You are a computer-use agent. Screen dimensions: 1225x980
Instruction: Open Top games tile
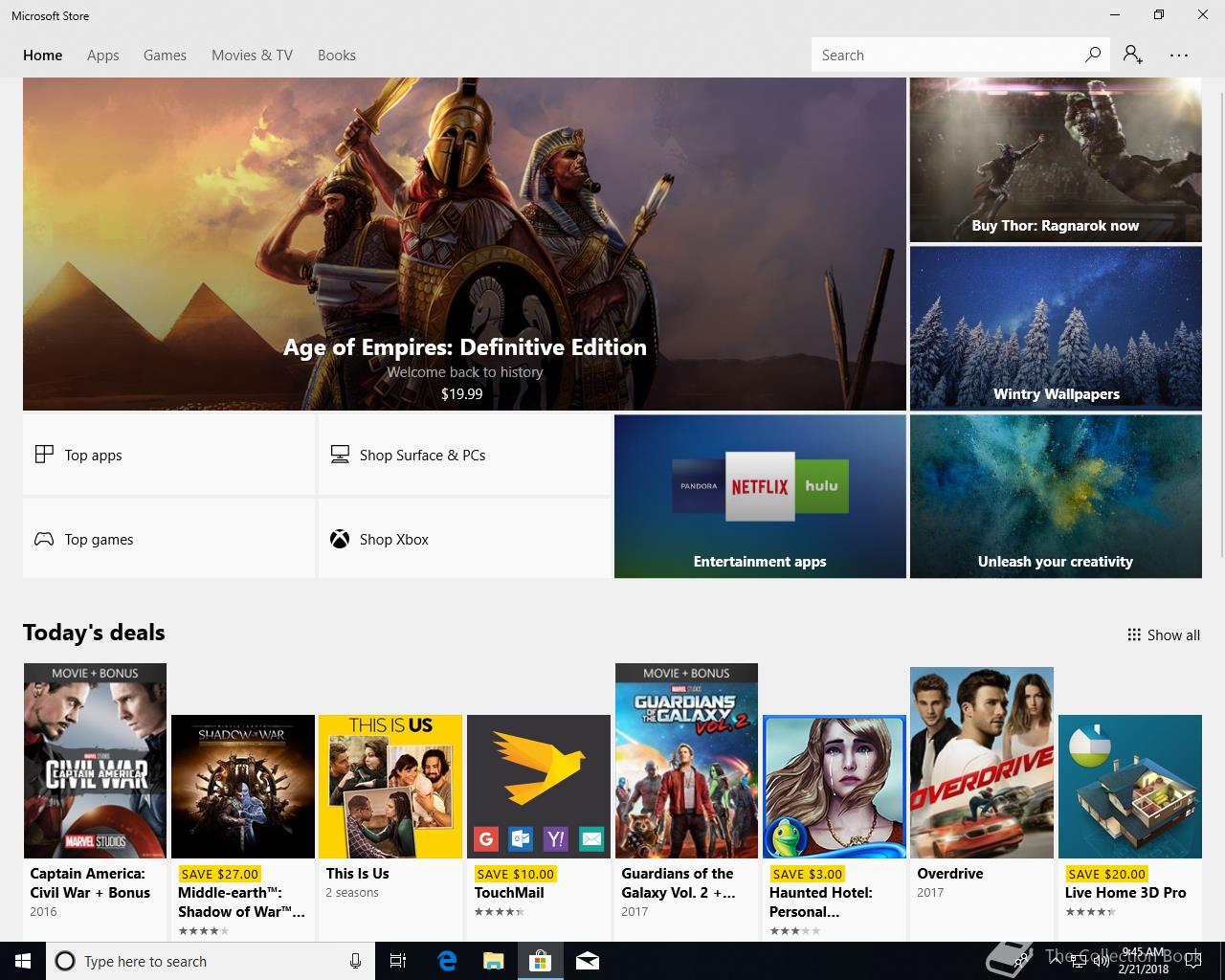169,539
